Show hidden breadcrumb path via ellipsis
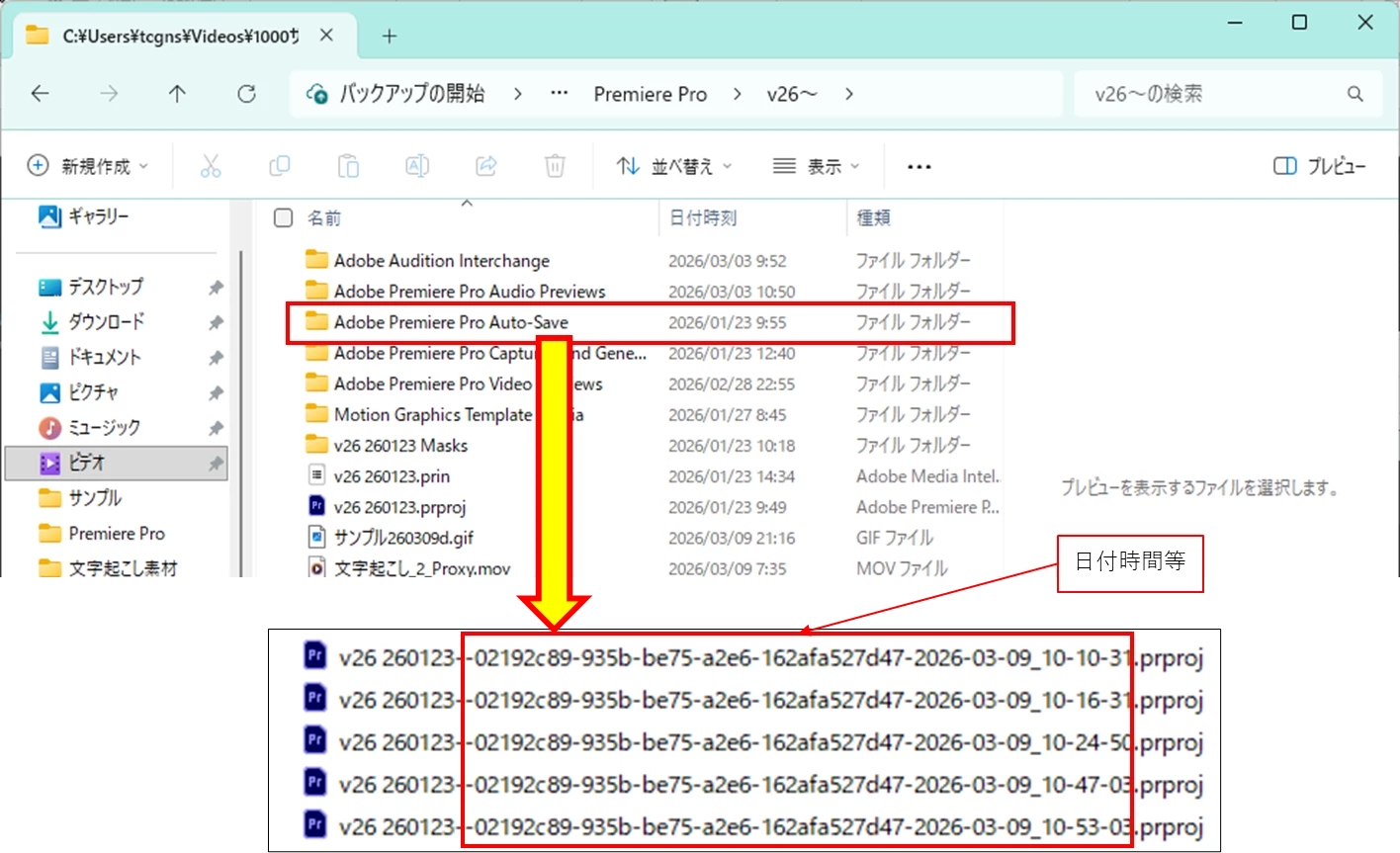 (x=560, y=94)
